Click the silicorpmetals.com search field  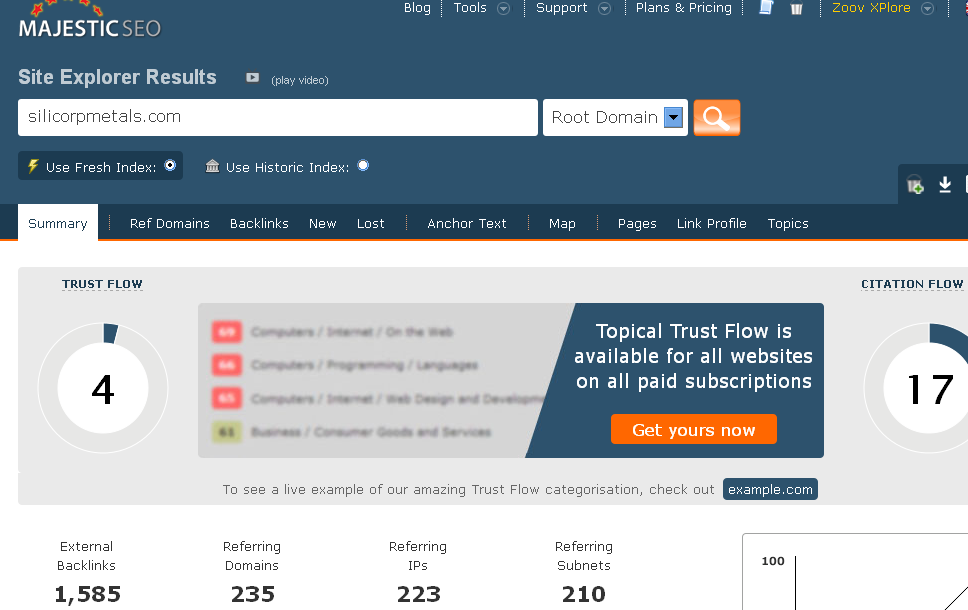(x=278, y=117)
